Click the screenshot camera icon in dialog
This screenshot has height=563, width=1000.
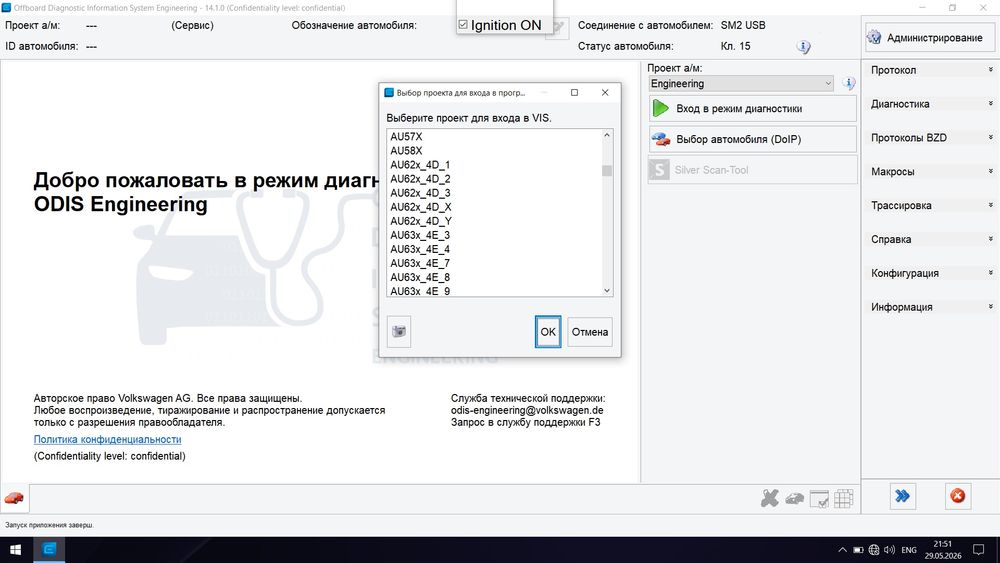click(399, 332)
